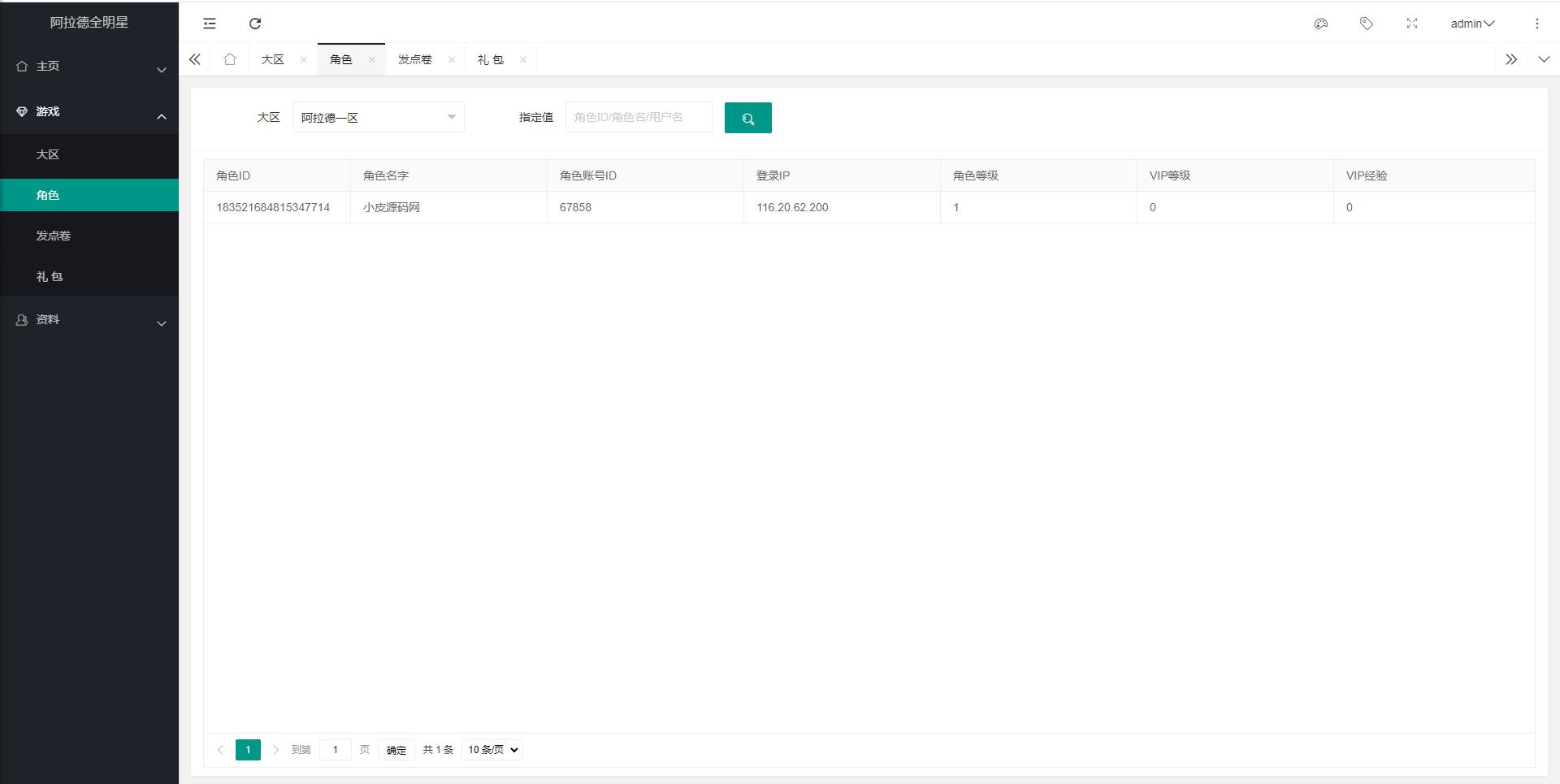The width and height of the screenshot is (1560, 784).
Task: Click the theme palette icon in the header
Action: point(1320,24)
